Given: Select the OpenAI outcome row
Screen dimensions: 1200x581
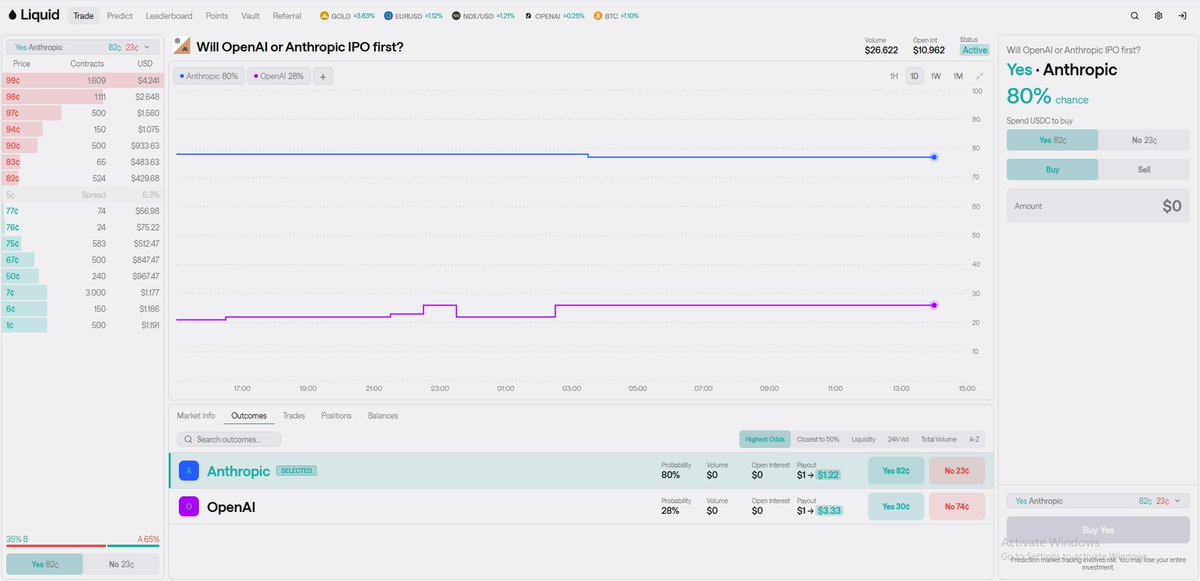Looking at the screenshot, I should pos(581,507).
